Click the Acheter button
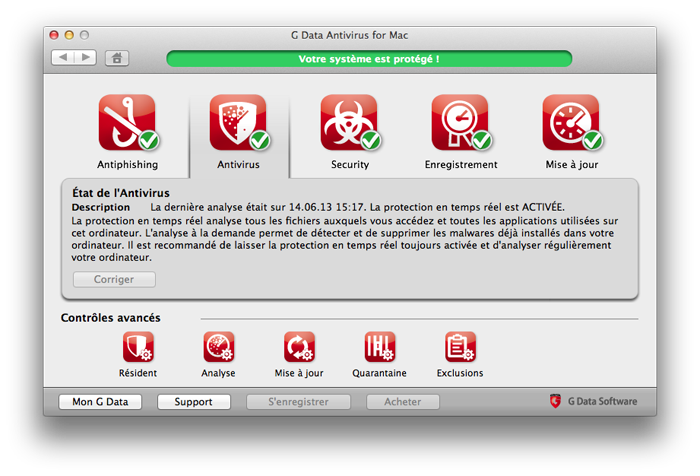This screenshot has height=476, width=700. click(403, 402)
